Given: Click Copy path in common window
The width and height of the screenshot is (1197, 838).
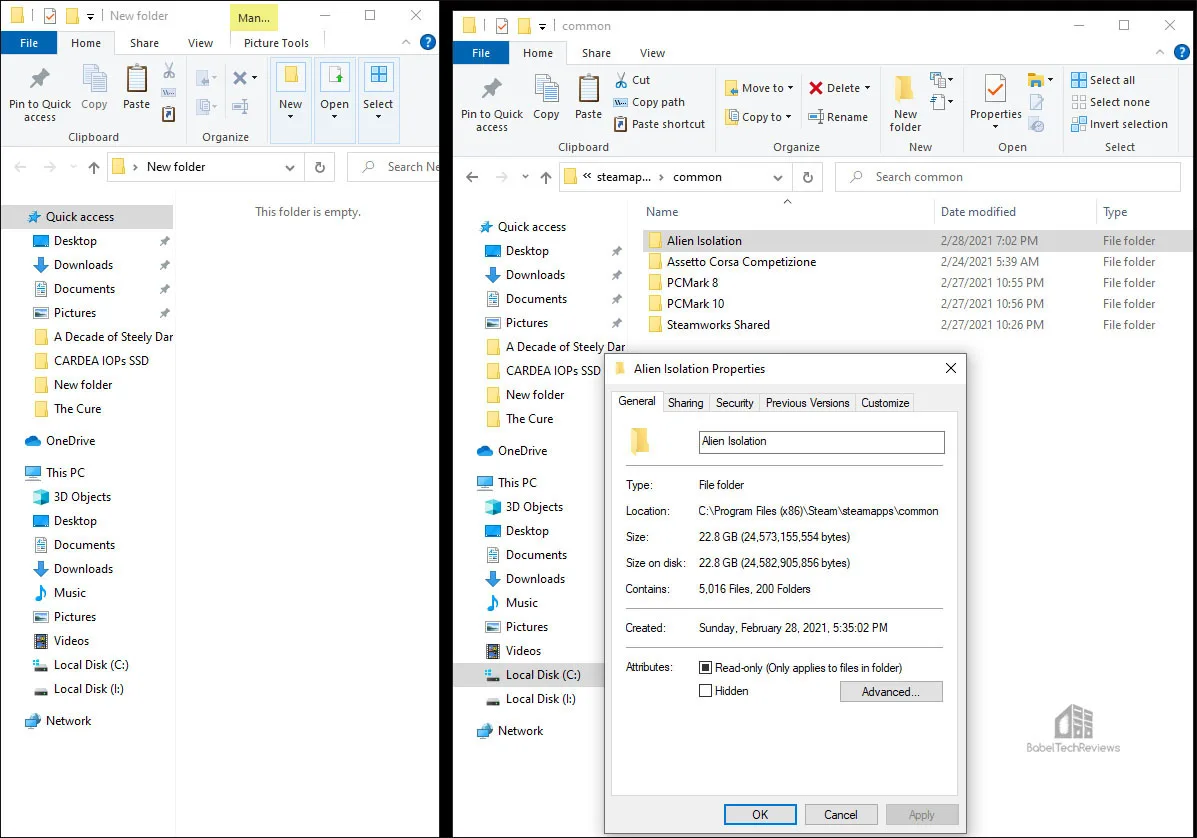Looking at the screenshot, I should click(650, 102).
